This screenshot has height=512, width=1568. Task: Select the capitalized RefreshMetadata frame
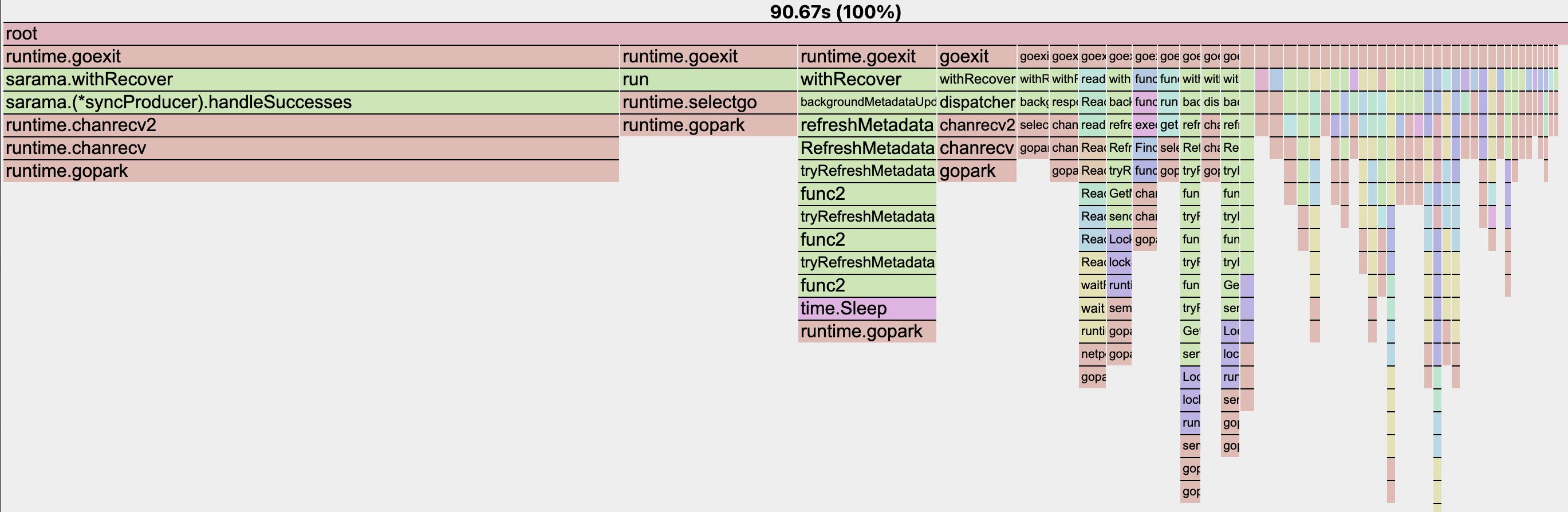[x=867, y=148]
